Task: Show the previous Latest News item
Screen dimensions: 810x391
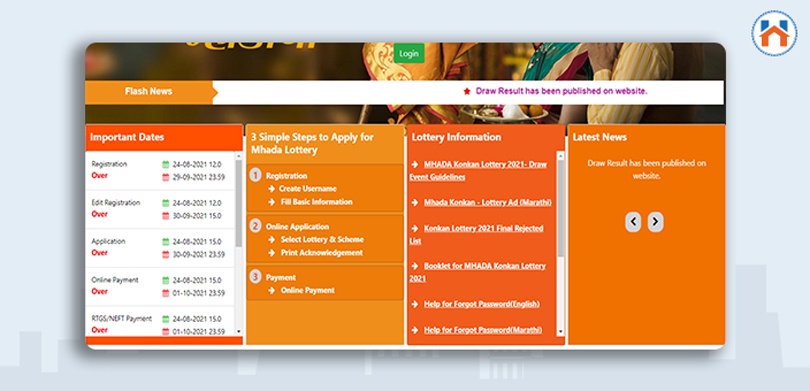Action: pos(633,222)
